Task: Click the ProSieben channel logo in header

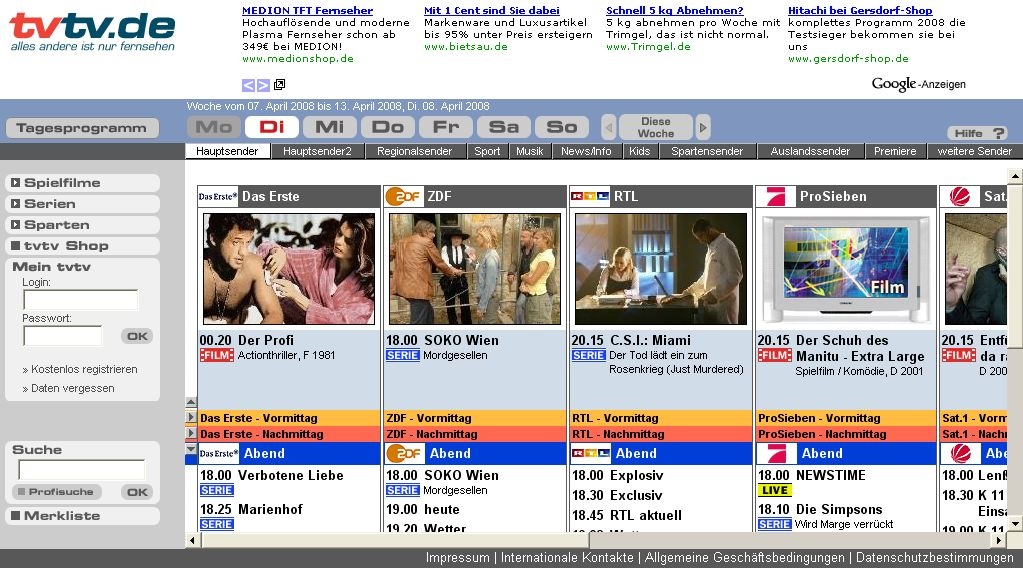Action: pyautogui.click(x=776, y=196)
